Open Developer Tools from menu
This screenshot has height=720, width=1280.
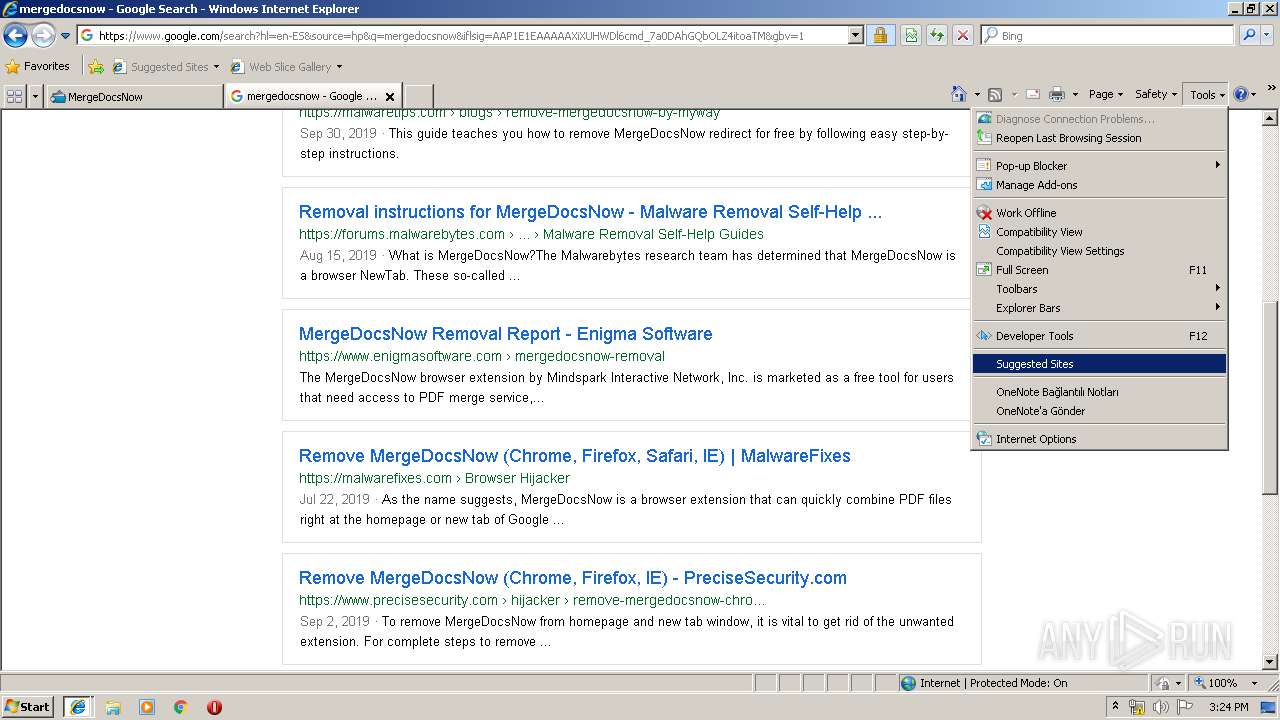(x=1099, y=336)
